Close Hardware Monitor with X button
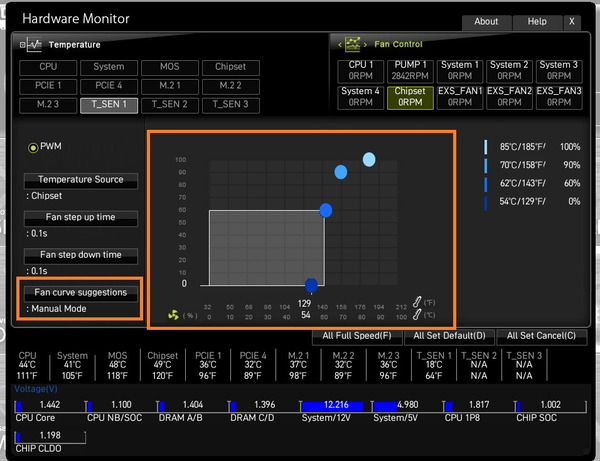Screen dimensions: 600x461 pos(572,22)
